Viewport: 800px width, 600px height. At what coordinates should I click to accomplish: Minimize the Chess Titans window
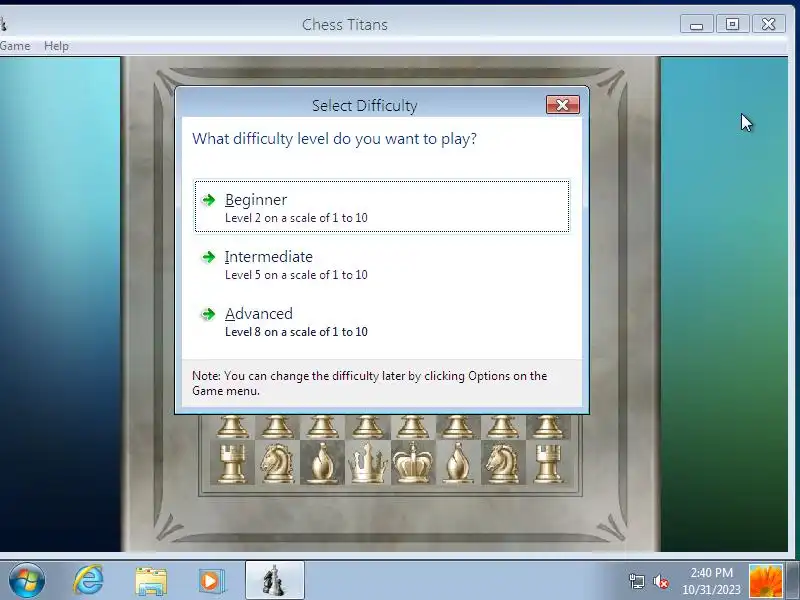click(696, 24)
